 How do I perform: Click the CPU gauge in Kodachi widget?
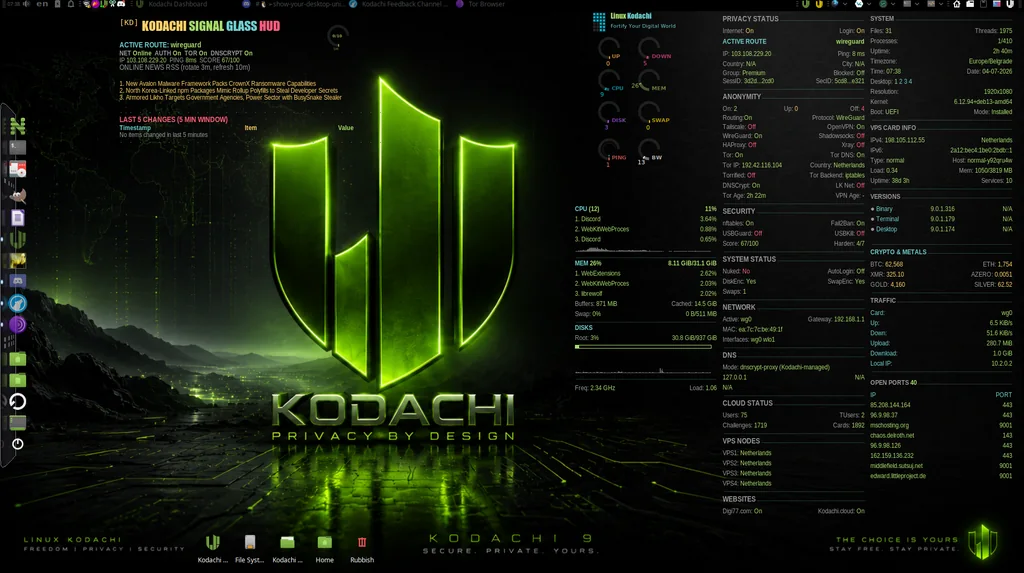tap(610, 81)
